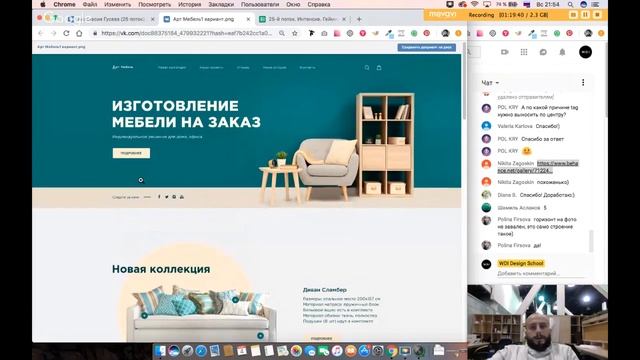Open the Справка menu
The height and width of the screenshot is (360, 640).
pyautogui.click(x=319, y=4)
